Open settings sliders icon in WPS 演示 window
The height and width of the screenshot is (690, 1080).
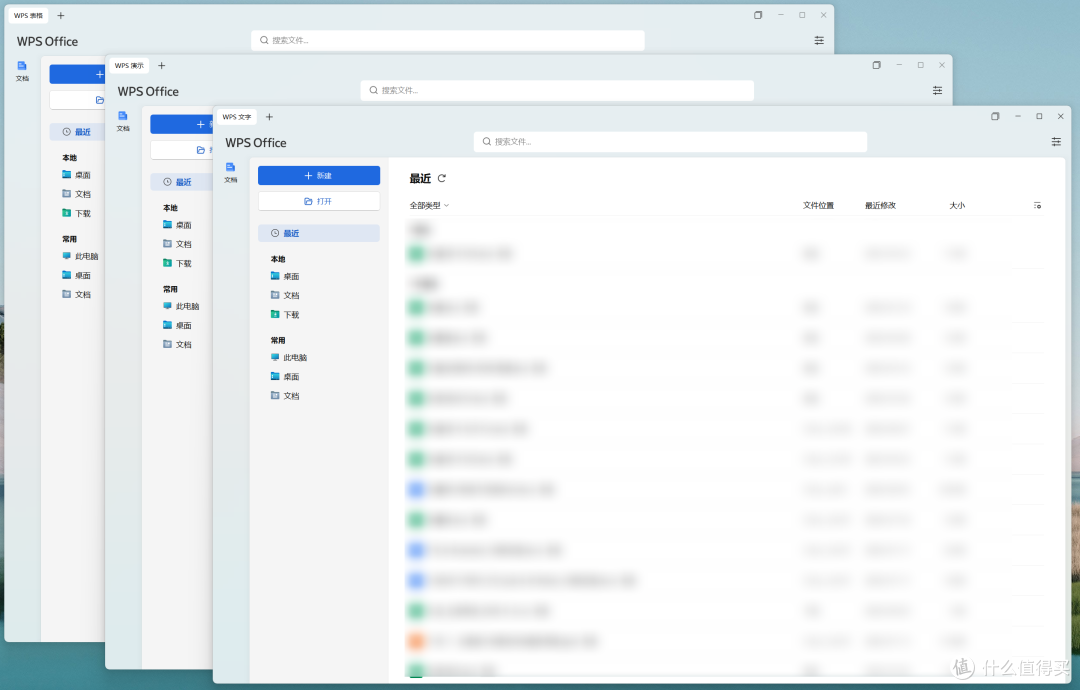(937, 90)
